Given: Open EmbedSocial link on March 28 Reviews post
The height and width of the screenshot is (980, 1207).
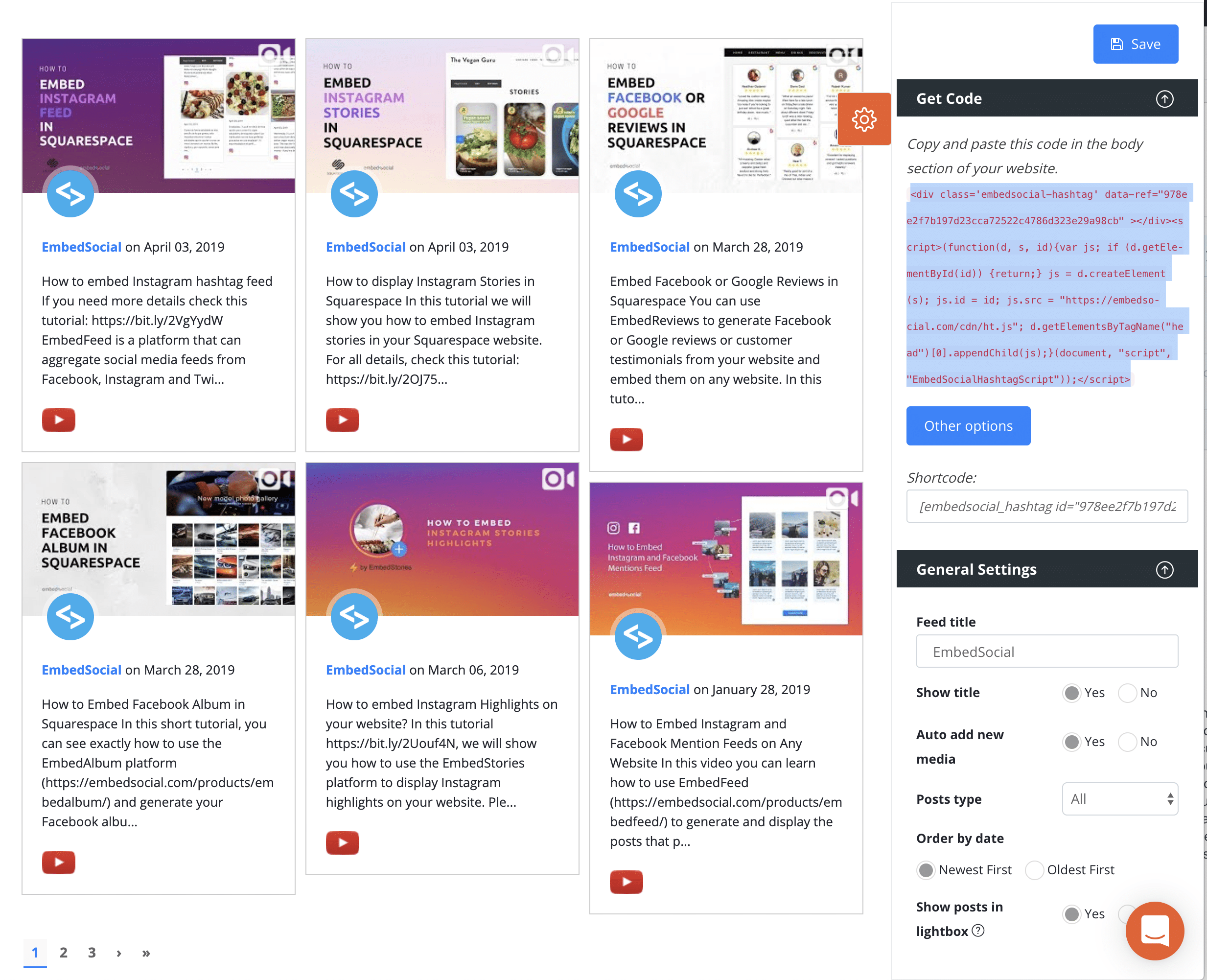Looking at the screenshot, I should [649, 247].
